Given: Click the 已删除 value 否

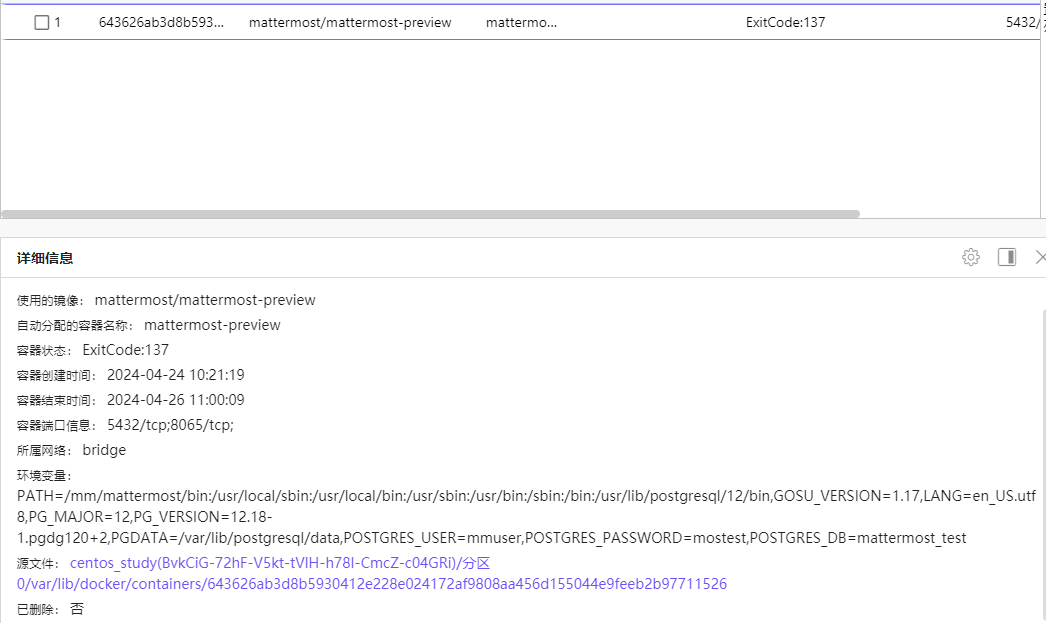Looking at the screenshot, I should pos(77,608).
